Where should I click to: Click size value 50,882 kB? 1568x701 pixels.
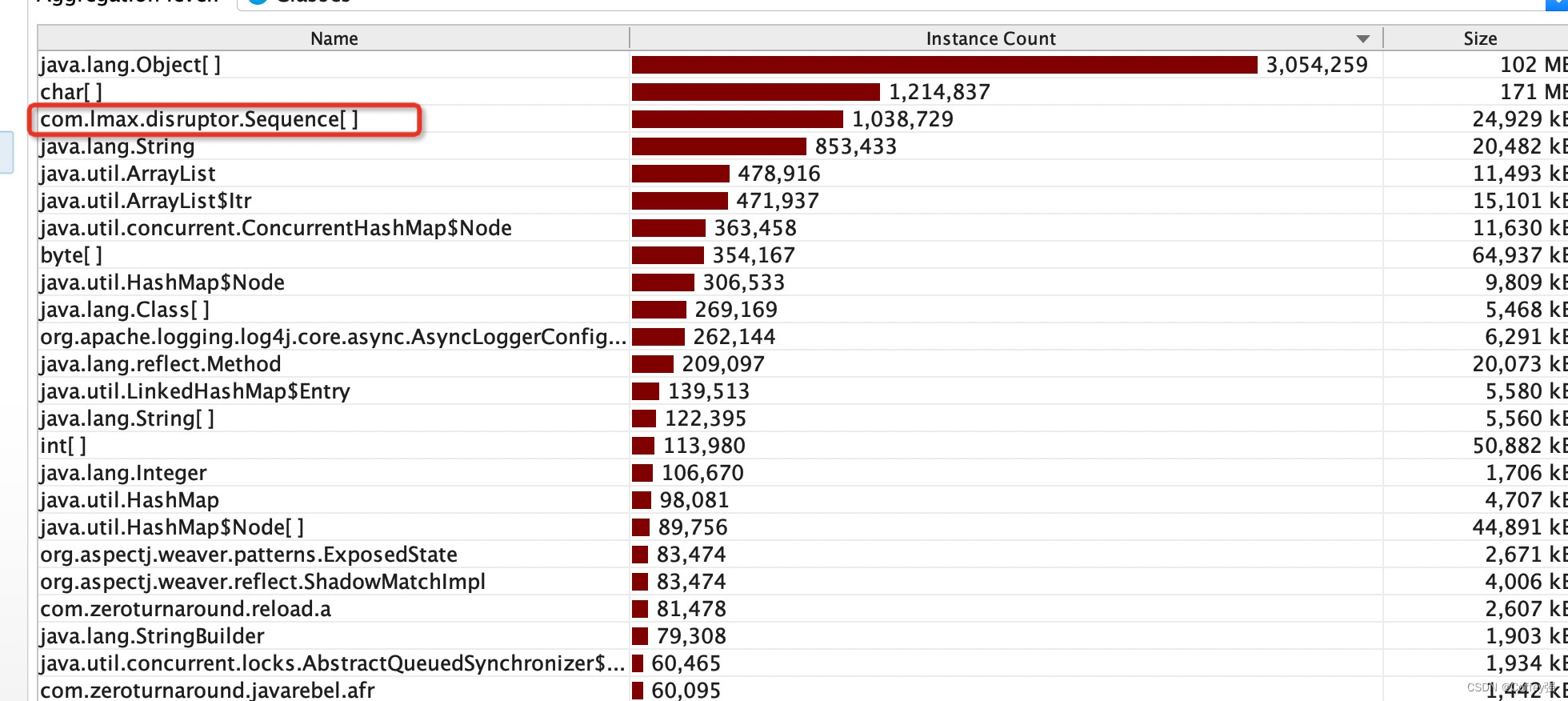1520,446
